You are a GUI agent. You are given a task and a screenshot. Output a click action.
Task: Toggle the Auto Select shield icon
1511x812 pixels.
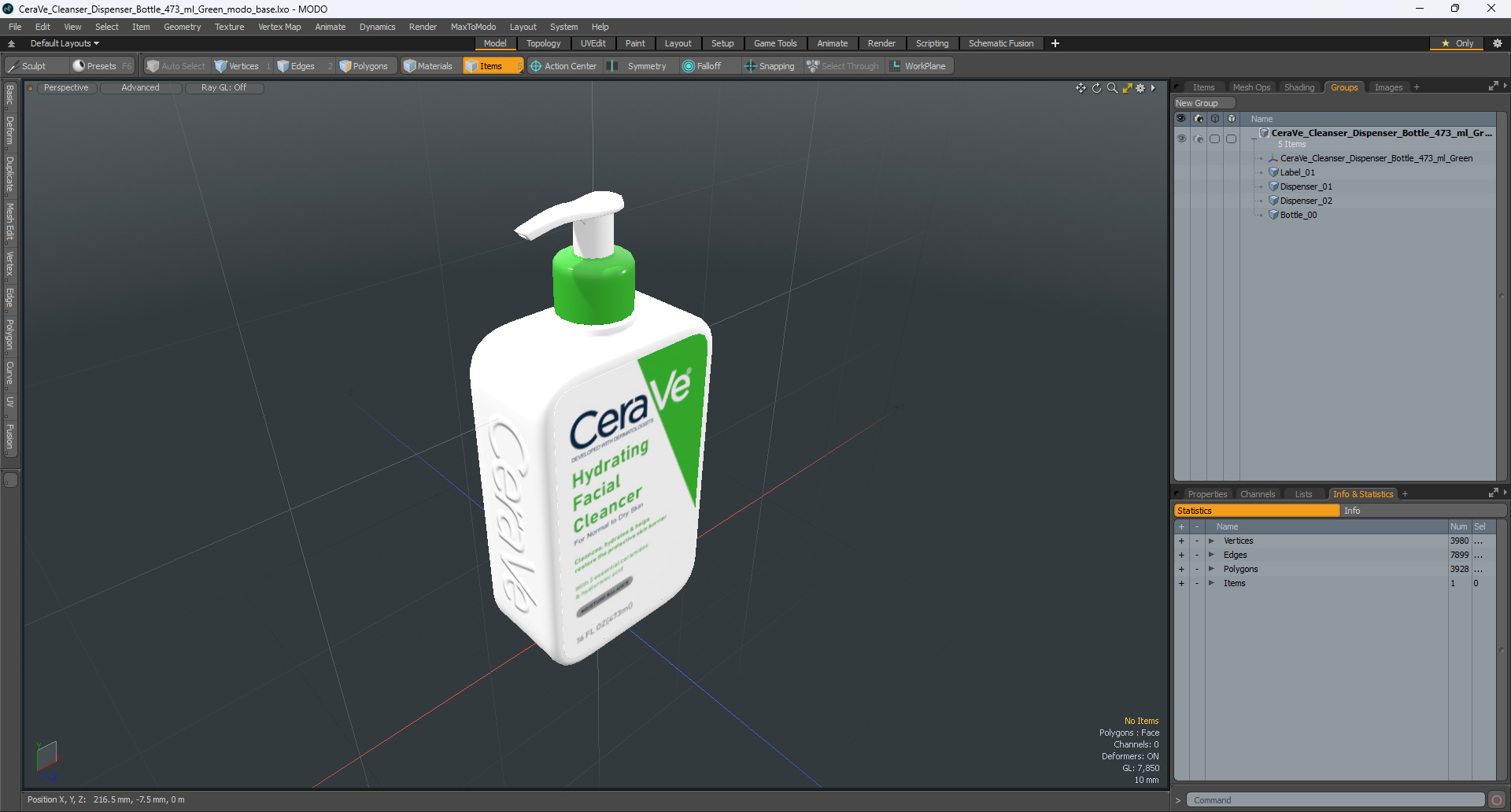click(x=153, y=66)
